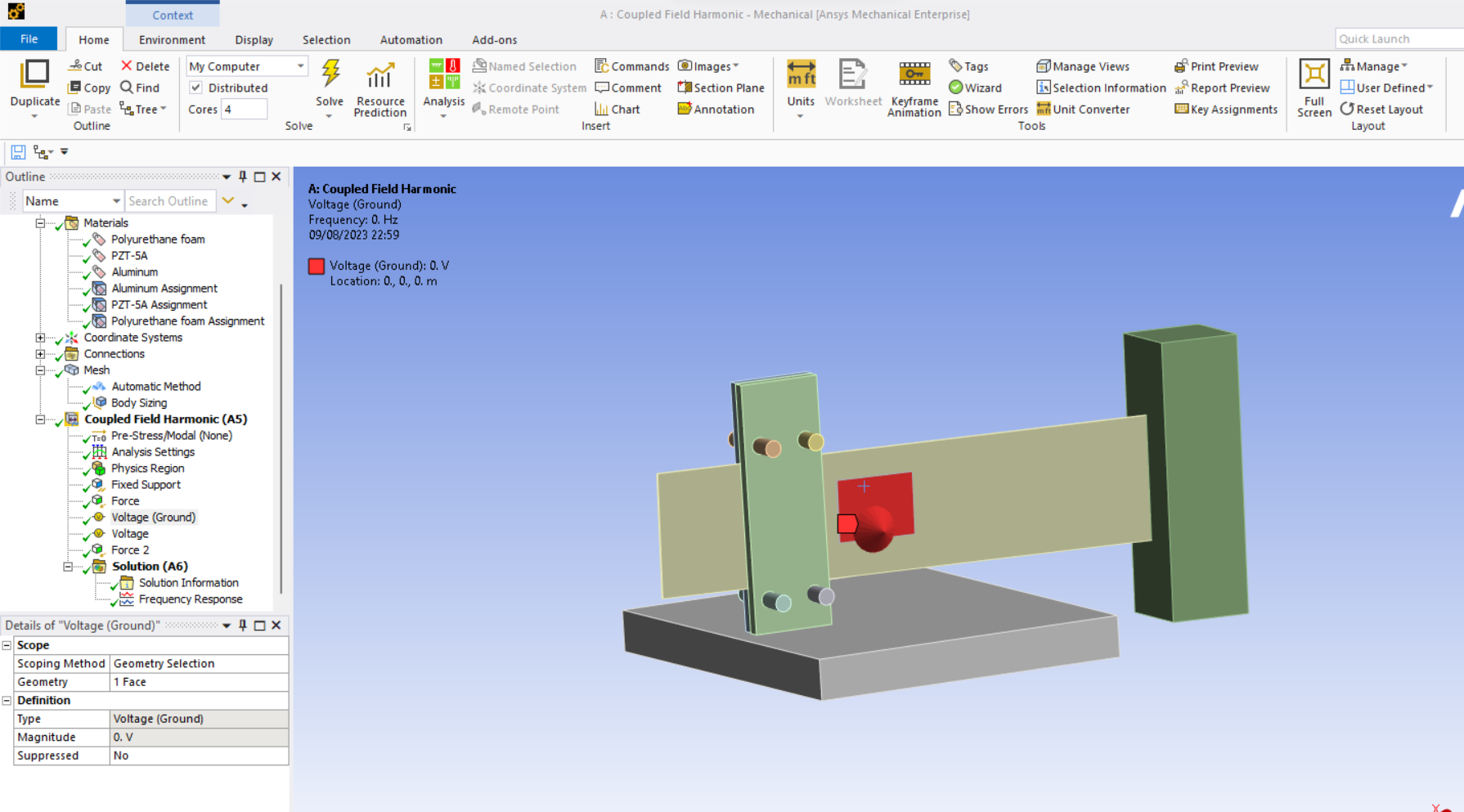Open the Unit Converter
The height and width of the screenshot is (812, 1464).
(x=1083, y=109)
